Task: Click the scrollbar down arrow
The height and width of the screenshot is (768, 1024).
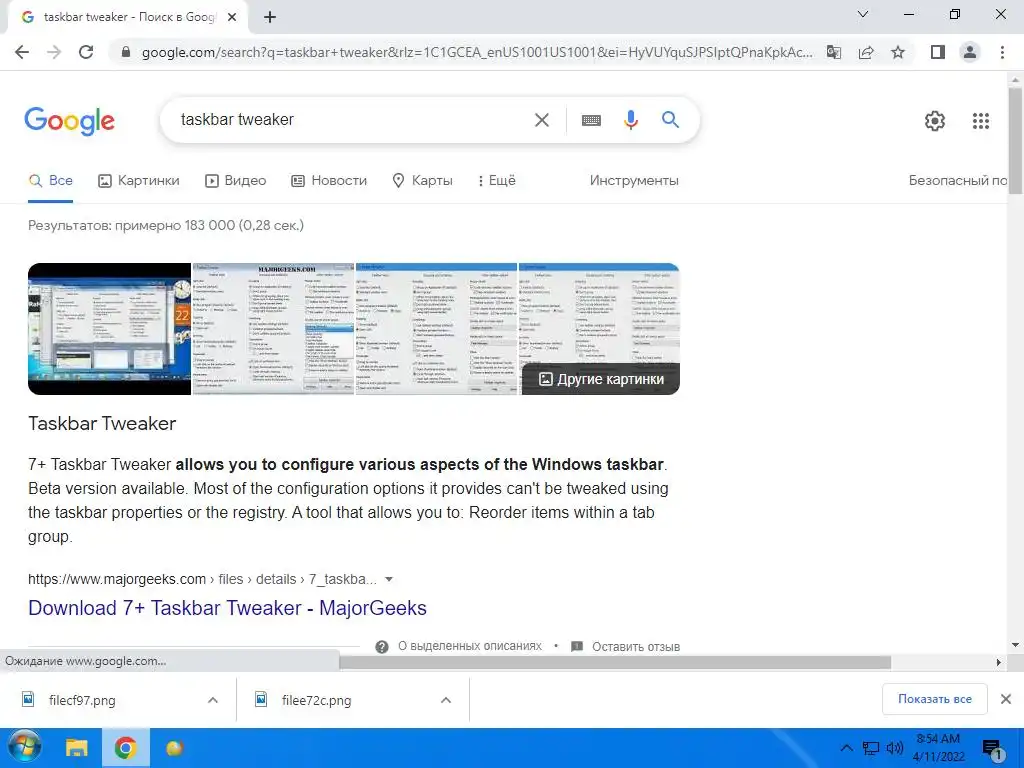Action: 1015,645
